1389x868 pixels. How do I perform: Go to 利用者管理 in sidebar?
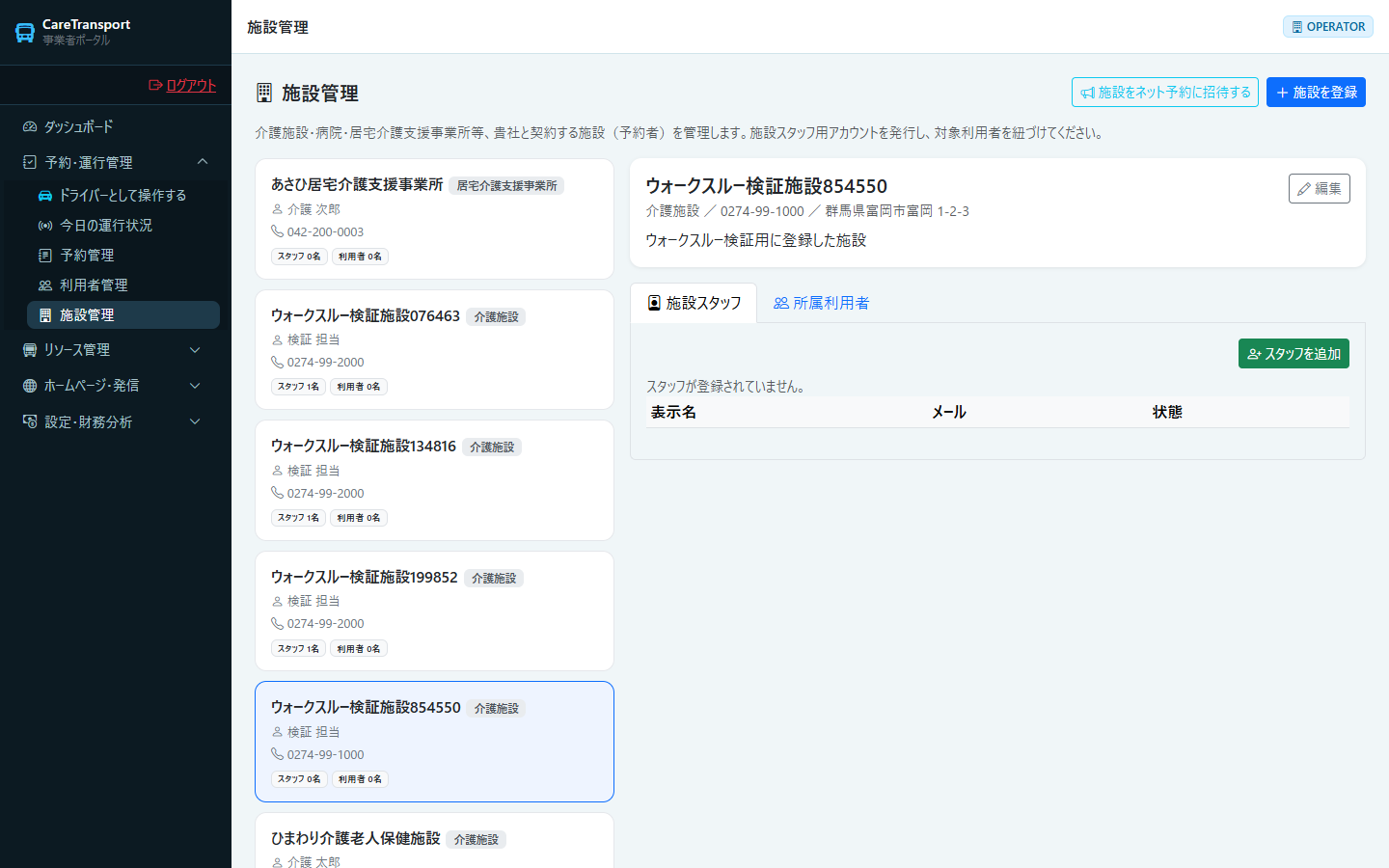[x=123, y=285]
